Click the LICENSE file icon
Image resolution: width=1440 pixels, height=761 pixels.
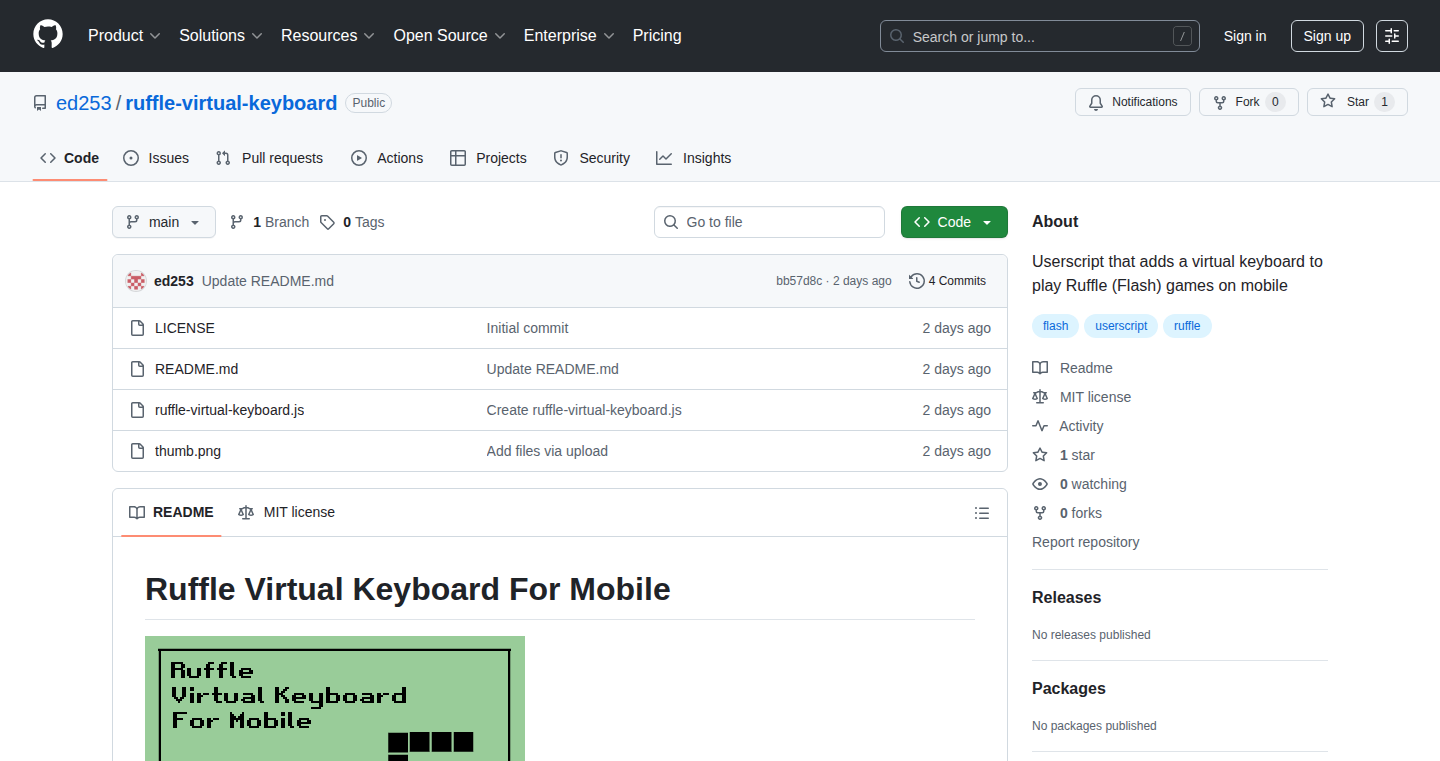point(138,328)
